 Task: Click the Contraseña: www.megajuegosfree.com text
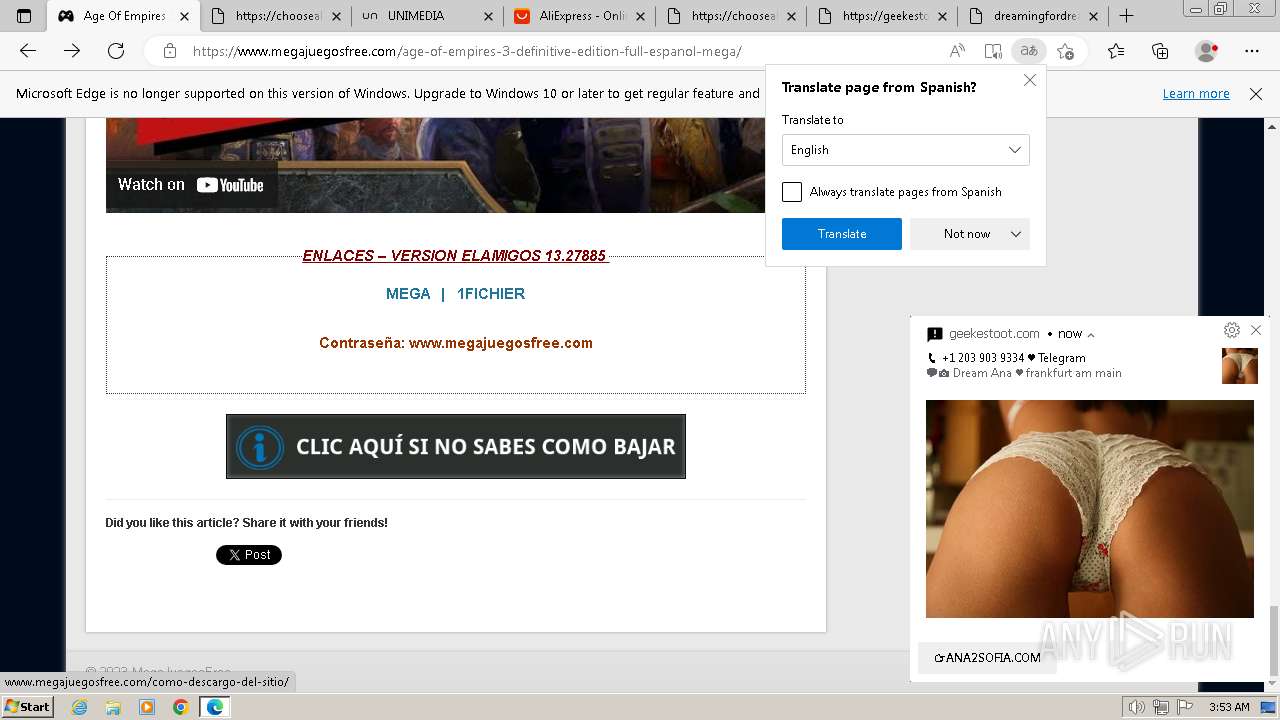coord(456,343)
